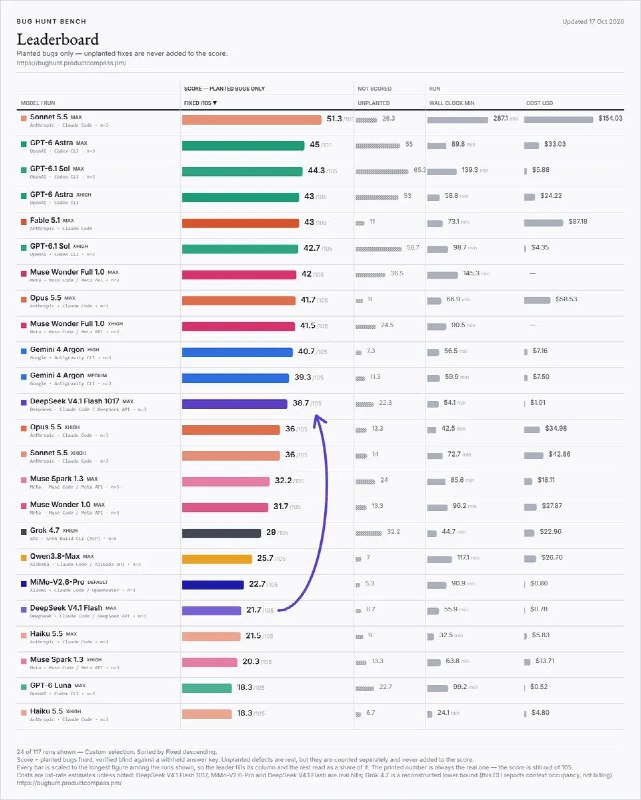Click the 287.1 min wall clock value
641x800 pixels.
click(x=505, y=118)
